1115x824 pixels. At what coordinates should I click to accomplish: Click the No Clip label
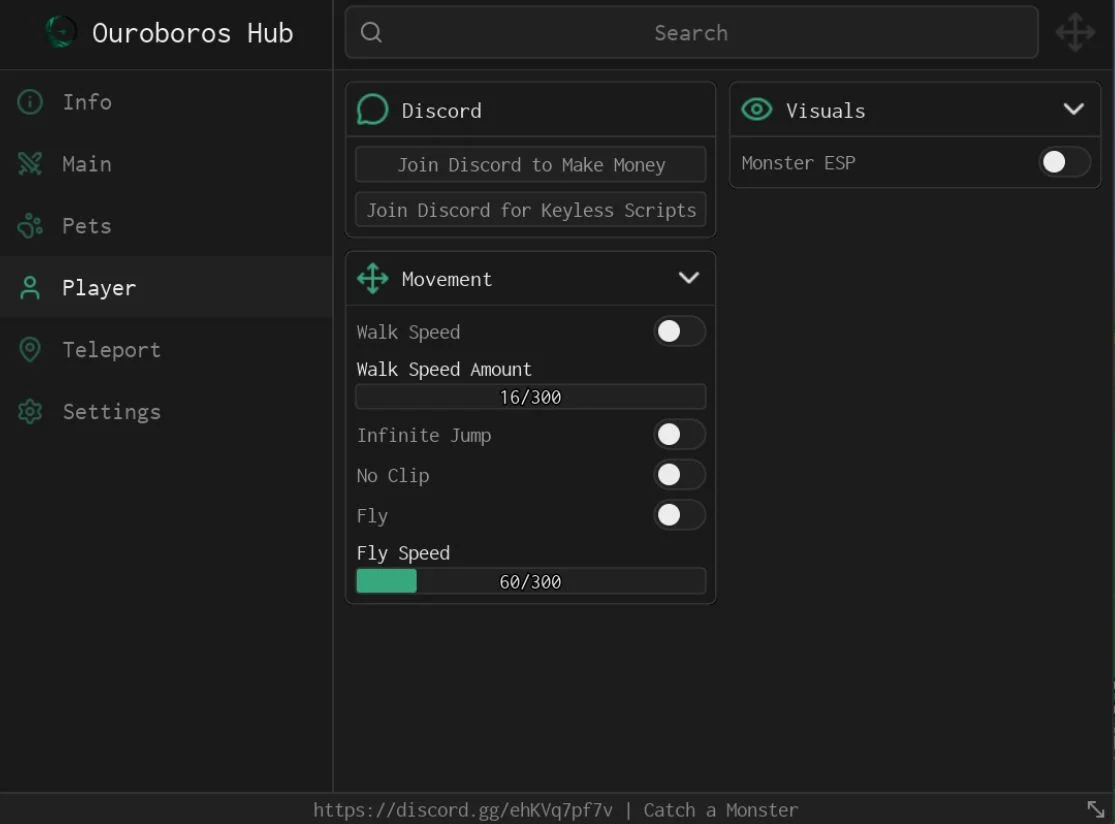pyautogui.click(x=393, y=476)
